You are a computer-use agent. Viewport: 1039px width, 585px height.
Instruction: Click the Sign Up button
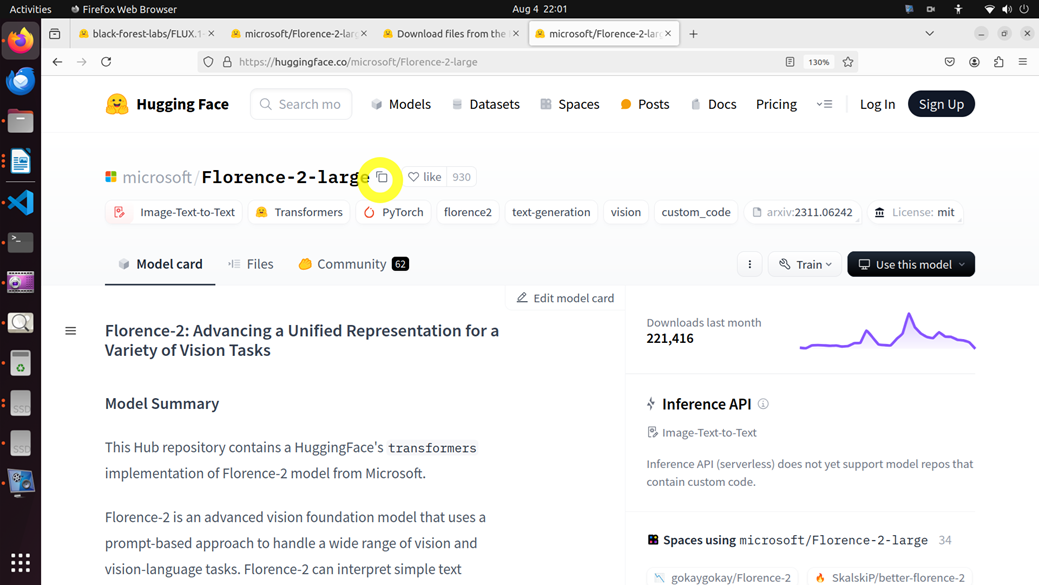point(941,104)
